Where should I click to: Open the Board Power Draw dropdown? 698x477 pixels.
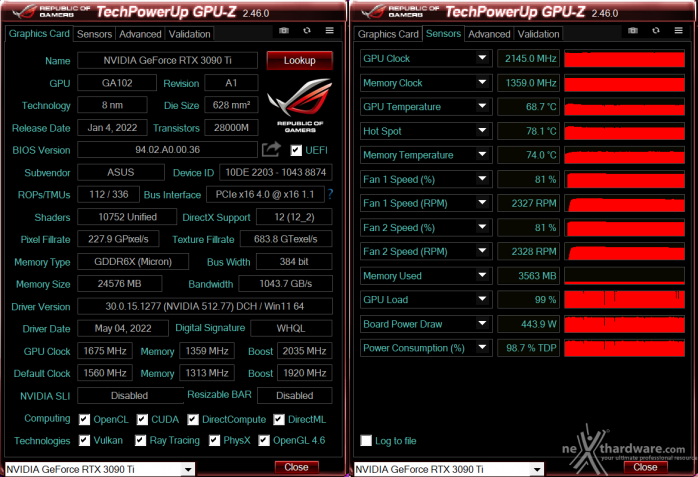point(482,323)
